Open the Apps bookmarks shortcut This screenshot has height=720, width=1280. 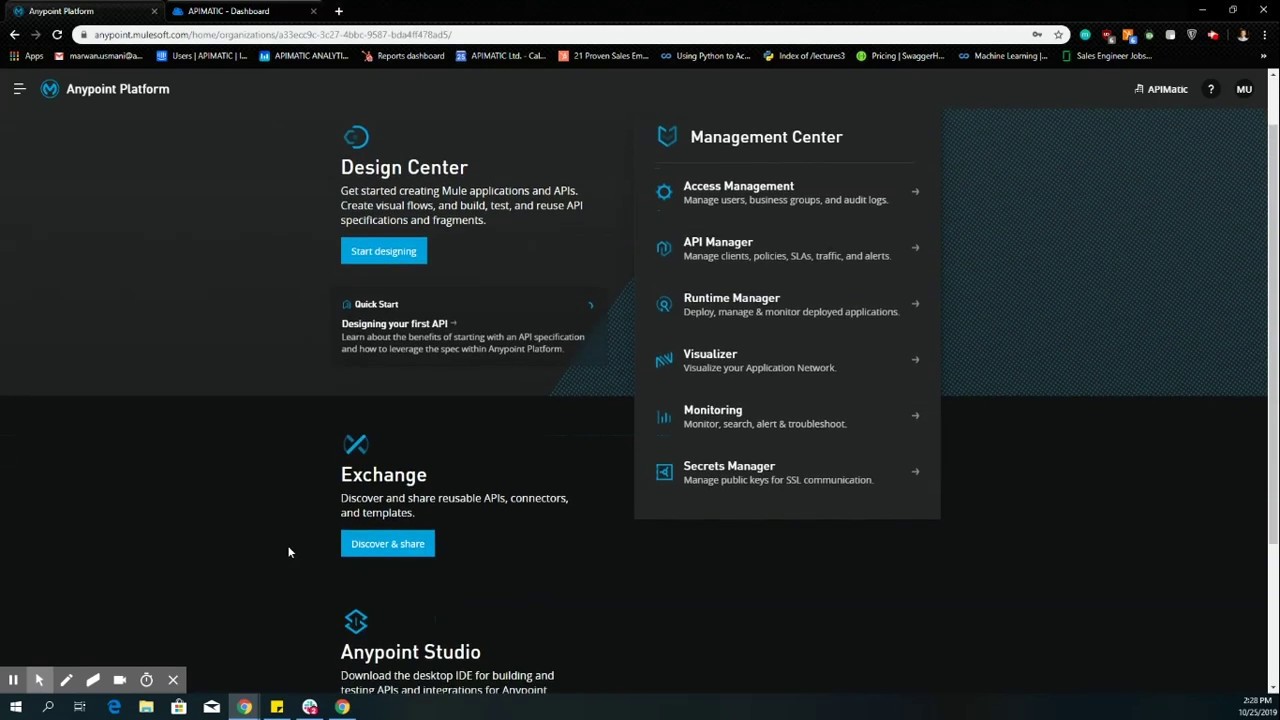tap(27, 56)
